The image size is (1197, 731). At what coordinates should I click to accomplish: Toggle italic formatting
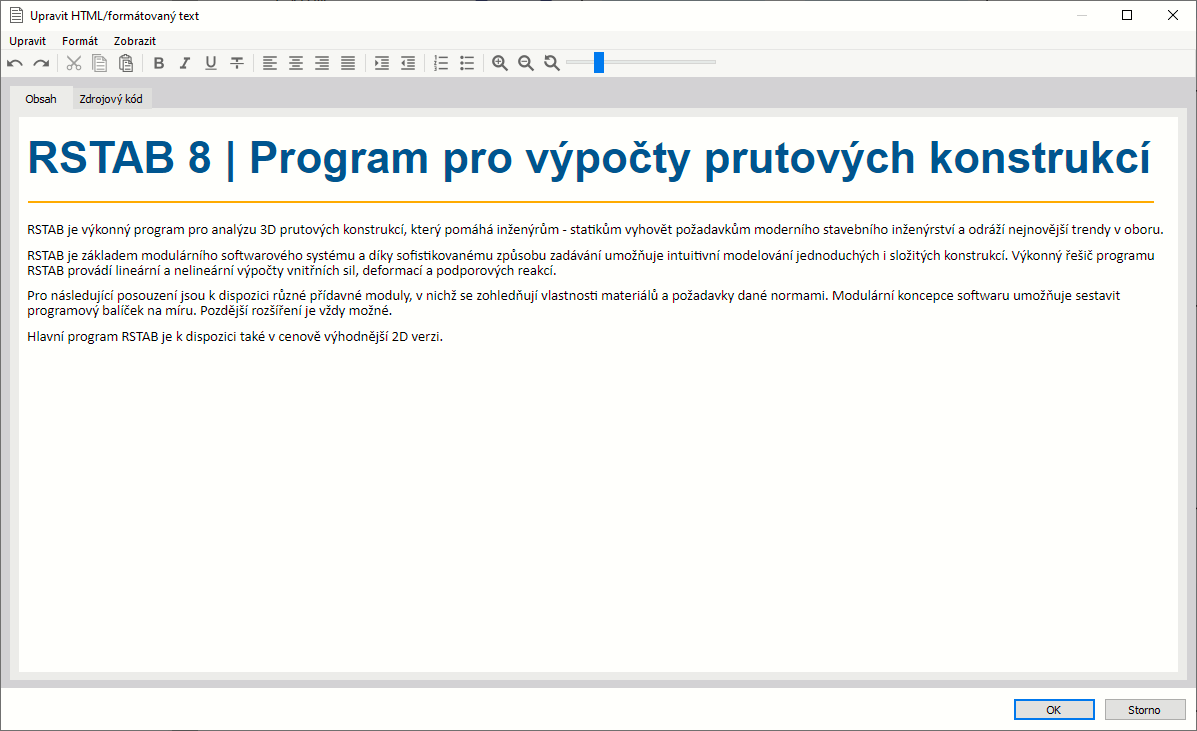184,62
